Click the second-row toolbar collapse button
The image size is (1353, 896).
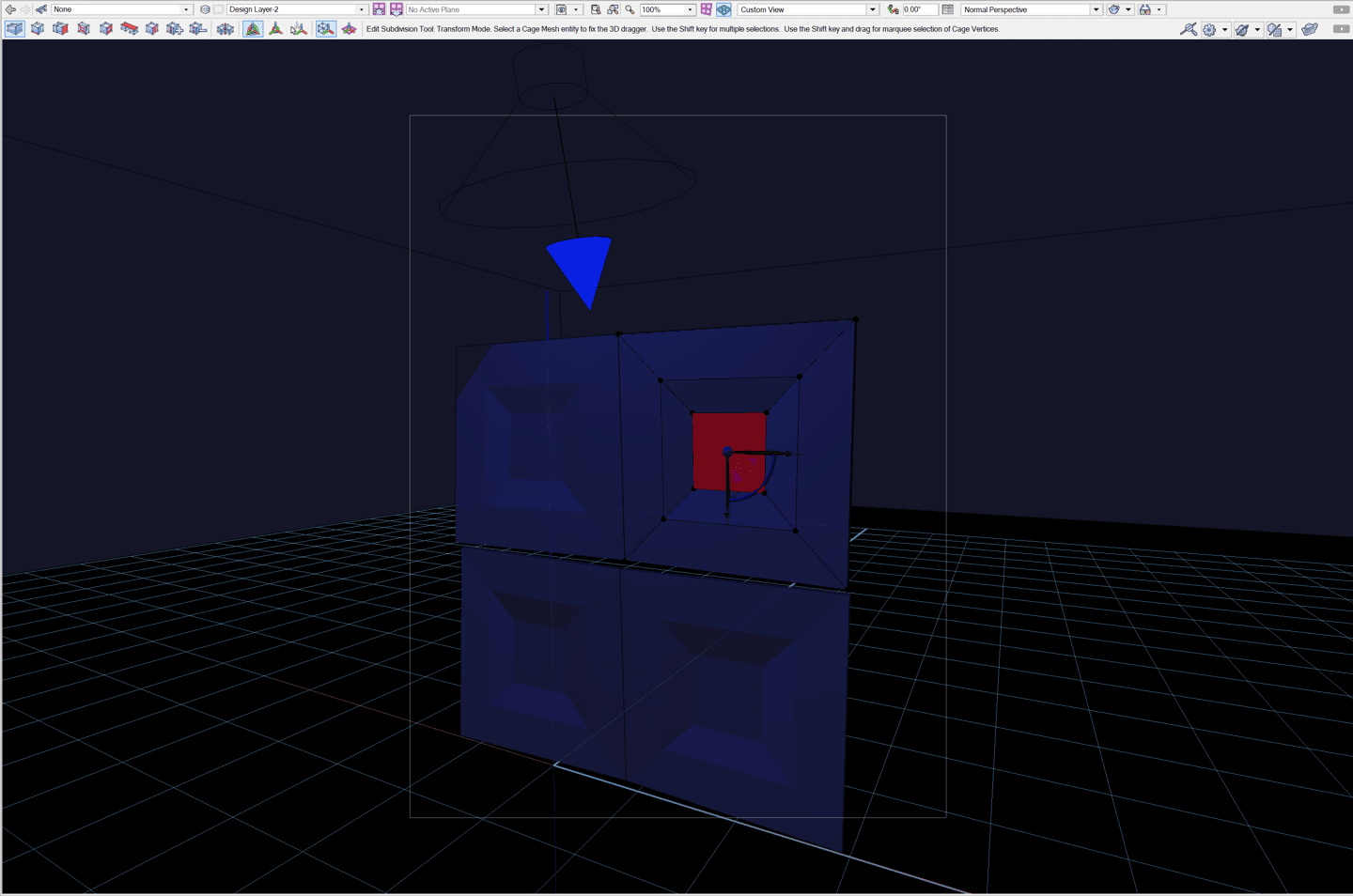coord(1341,29)
